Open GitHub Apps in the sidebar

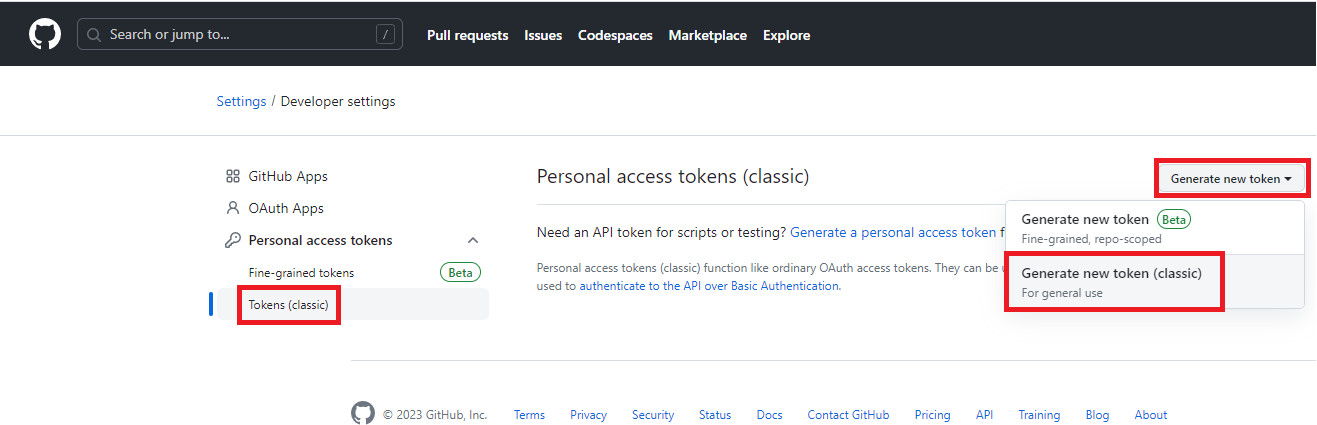point(288,176)
